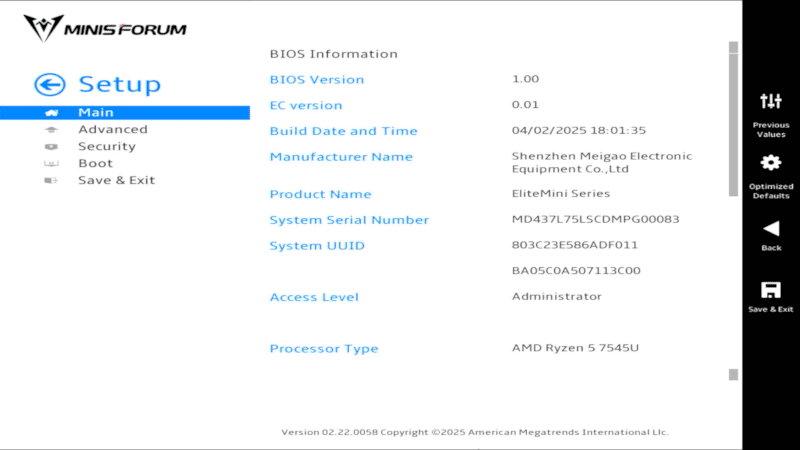Click the Security menu icon in sidebar
The height and width of the screenshot is (450, 800).
click(51, 147)
